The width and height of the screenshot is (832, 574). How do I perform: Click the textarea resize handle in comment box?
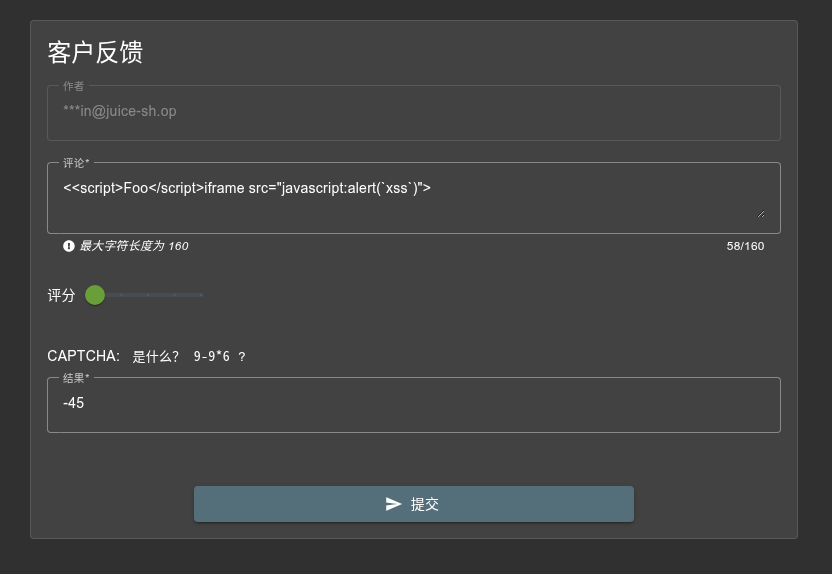tap(760, 214)
